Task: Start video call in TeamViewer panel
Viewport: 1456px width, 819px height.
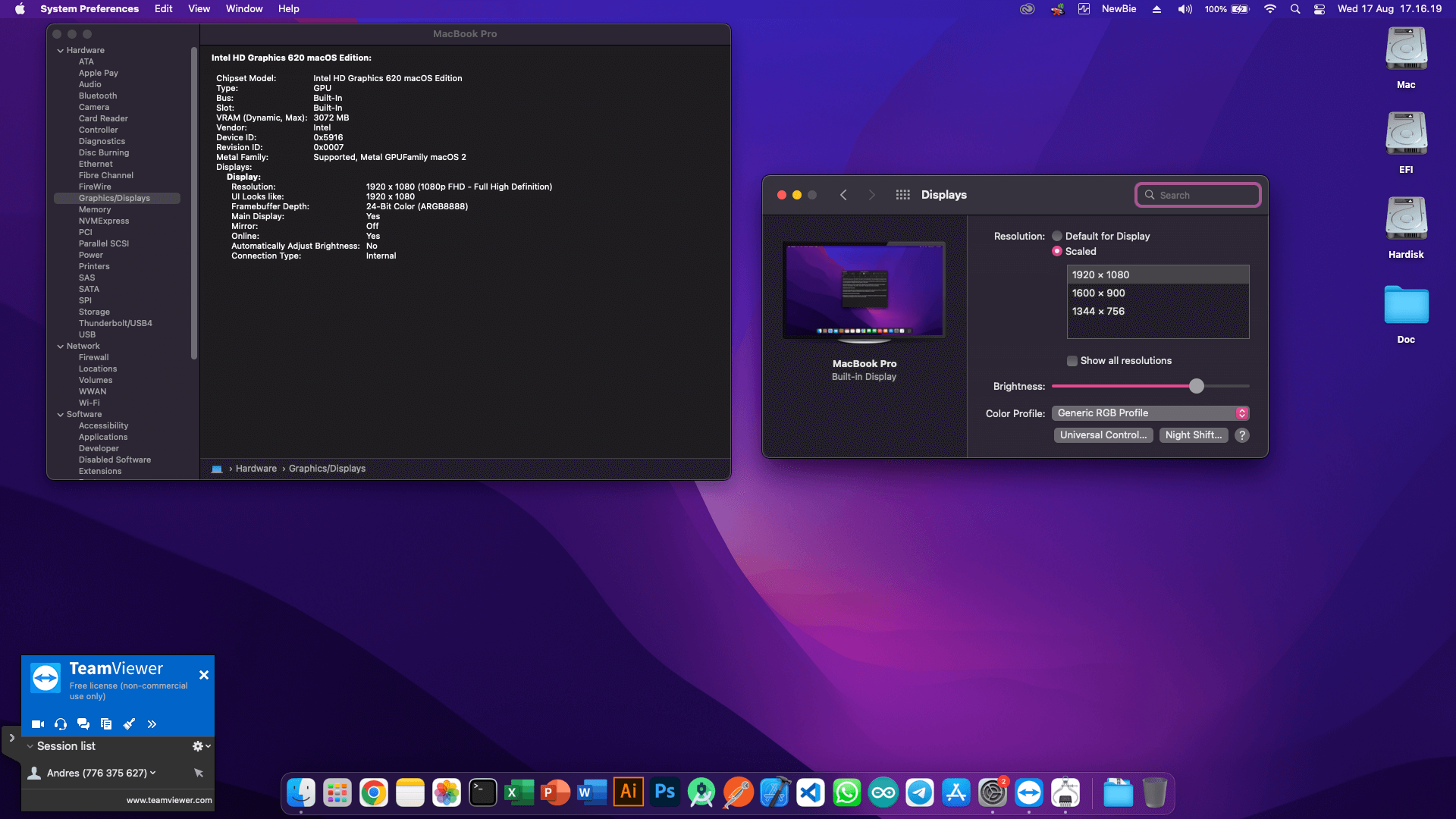Action: [37, 724]
